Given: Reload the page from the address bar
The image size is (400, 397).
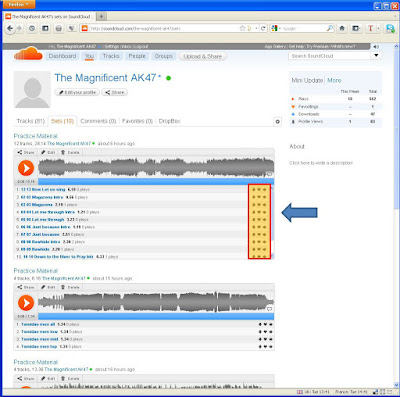Looking at the screenshot, I should pyautogui.click(x=263, y=28).
